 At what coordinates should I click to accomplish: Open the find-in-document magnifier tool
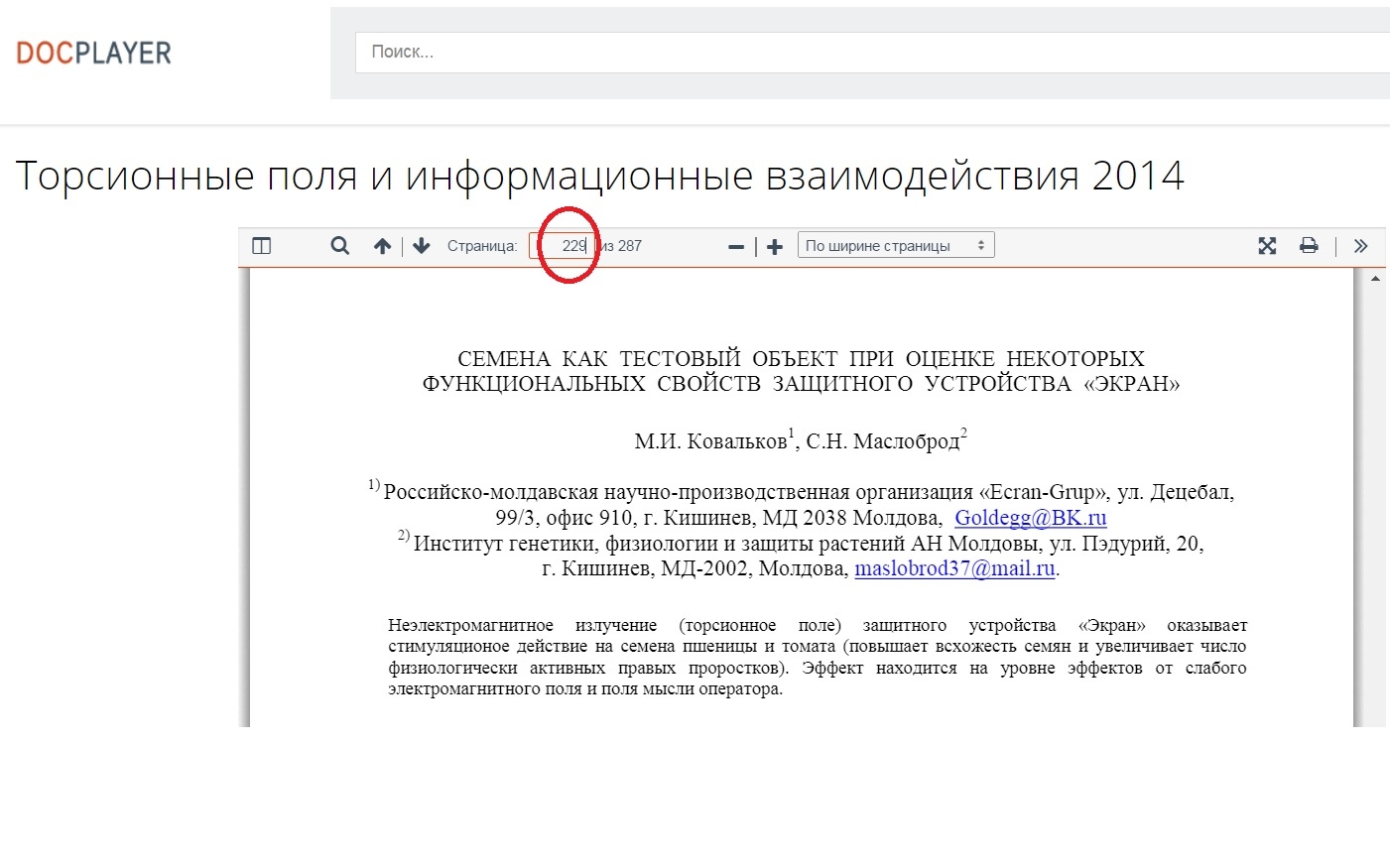[x=339, y=246]
